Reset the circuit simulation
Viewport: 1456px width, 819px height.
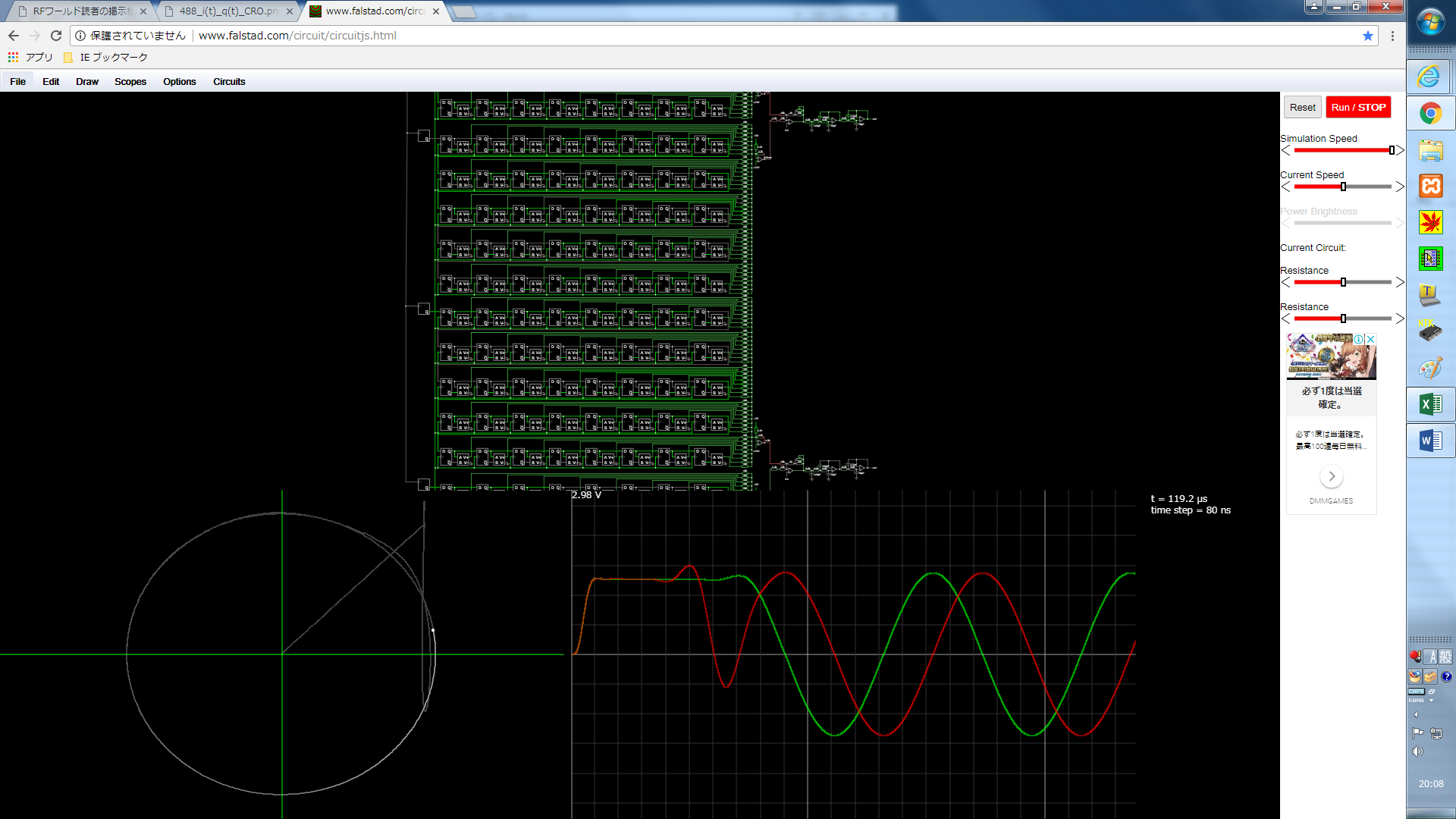coord(1303,107)
